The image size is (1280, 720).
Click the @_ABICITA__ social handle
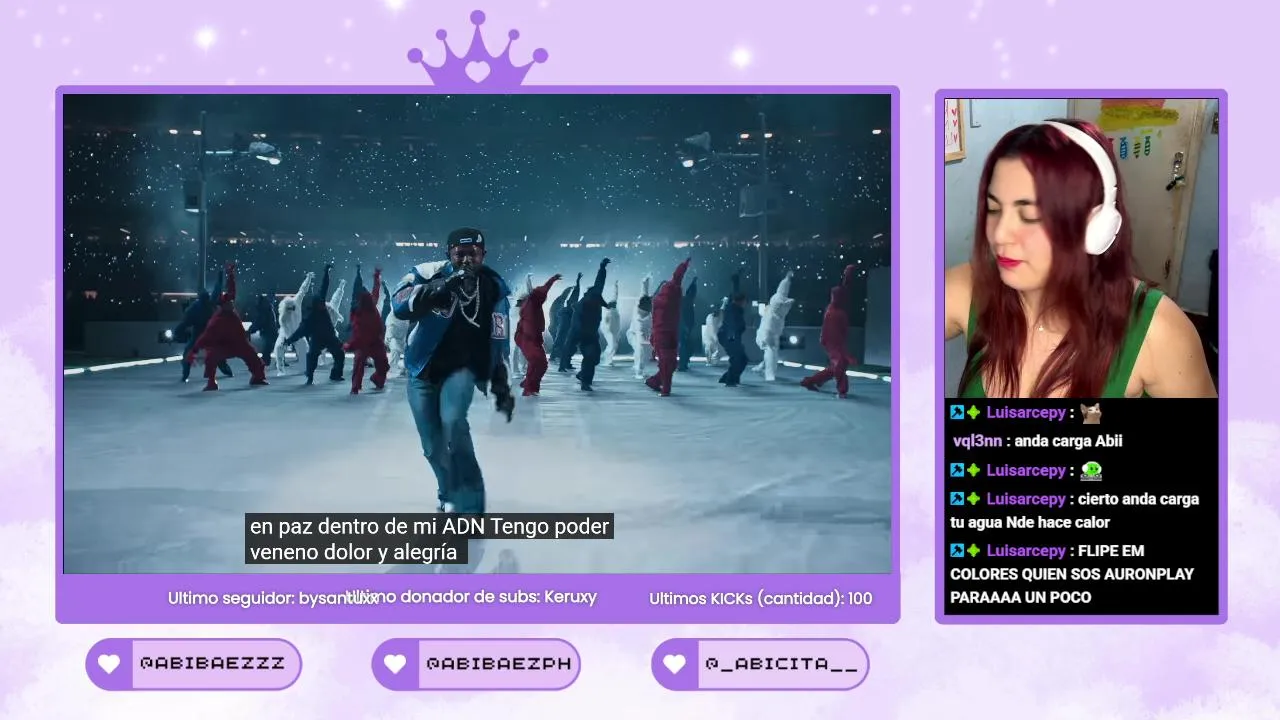click(x=781, y=663)
